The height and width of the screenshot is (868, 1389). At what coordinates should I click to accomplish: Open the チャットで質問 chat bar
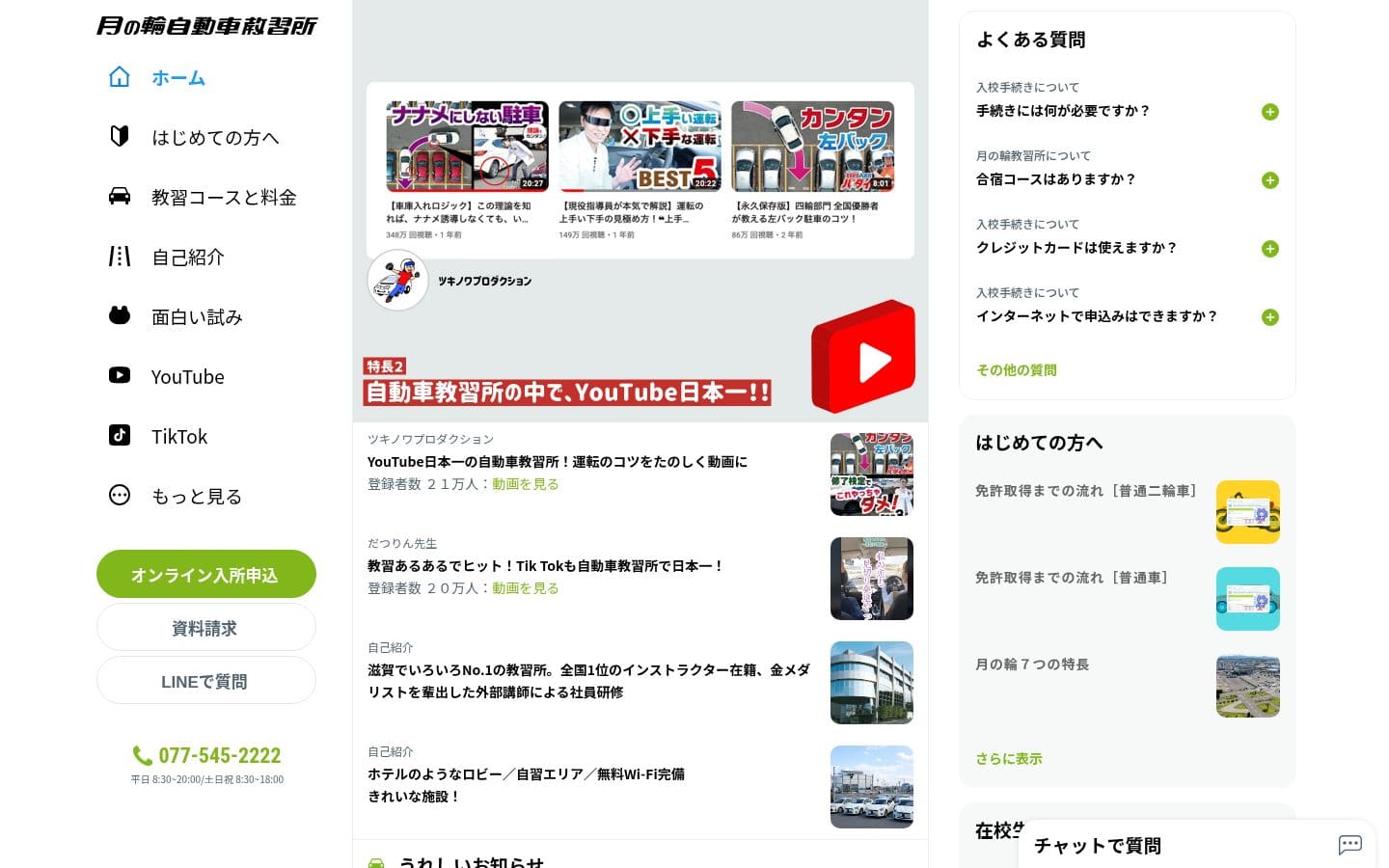pos(1197,845)
